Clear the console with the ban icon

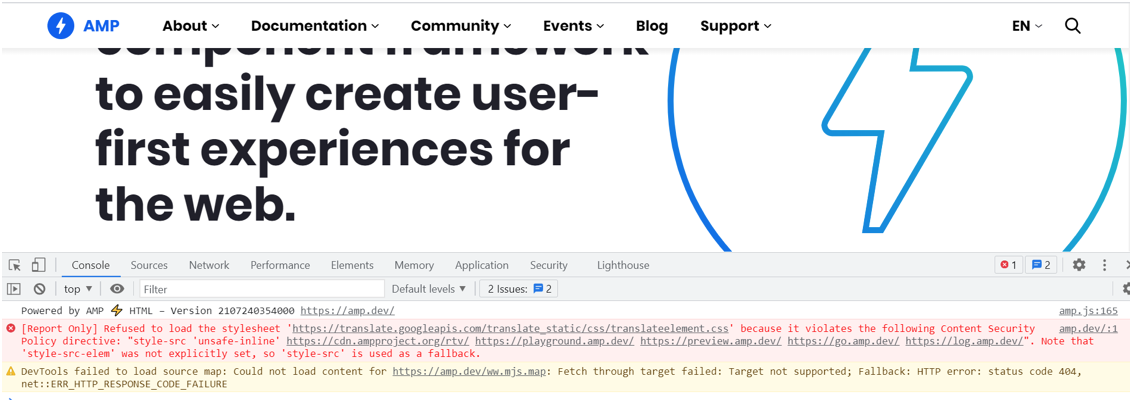click(x=39, y=289)
